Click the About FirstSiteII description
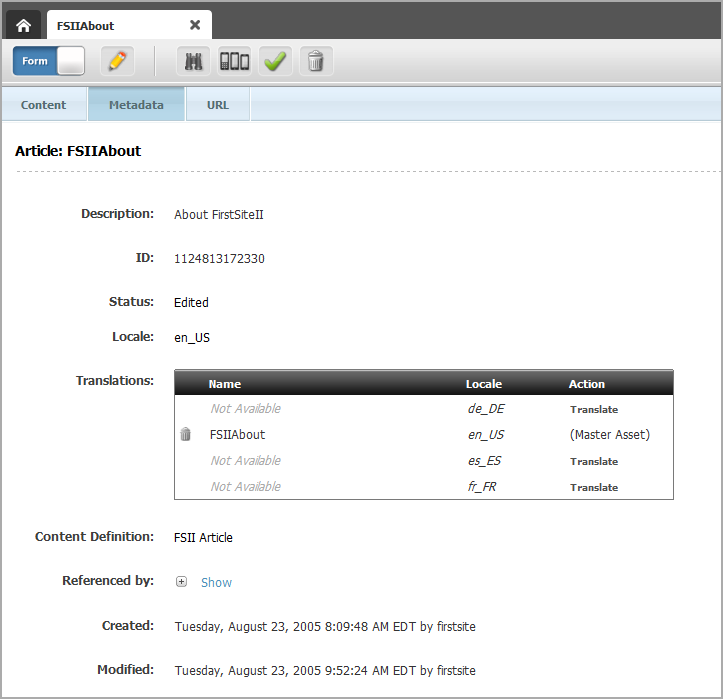Viewport: 723px width, 699px height. (x=219, y=215)
